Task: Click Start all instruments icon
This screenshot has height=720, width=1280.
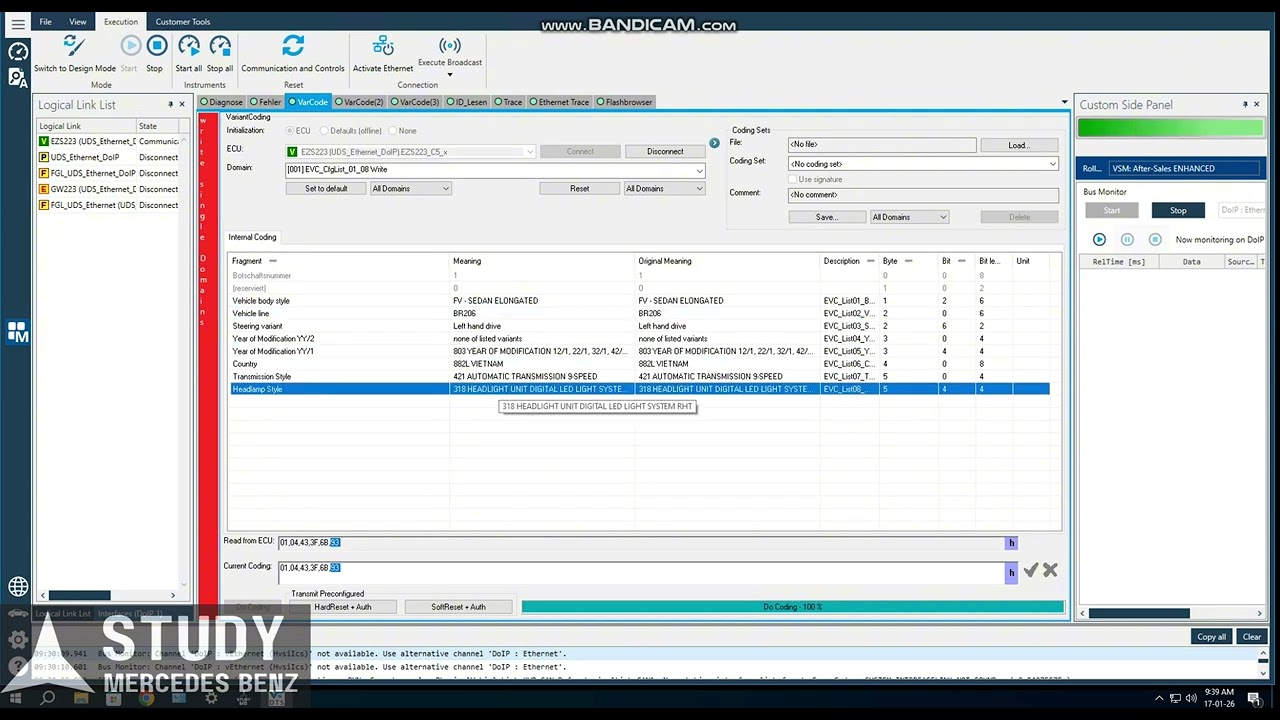Action: tap(189, 45)
